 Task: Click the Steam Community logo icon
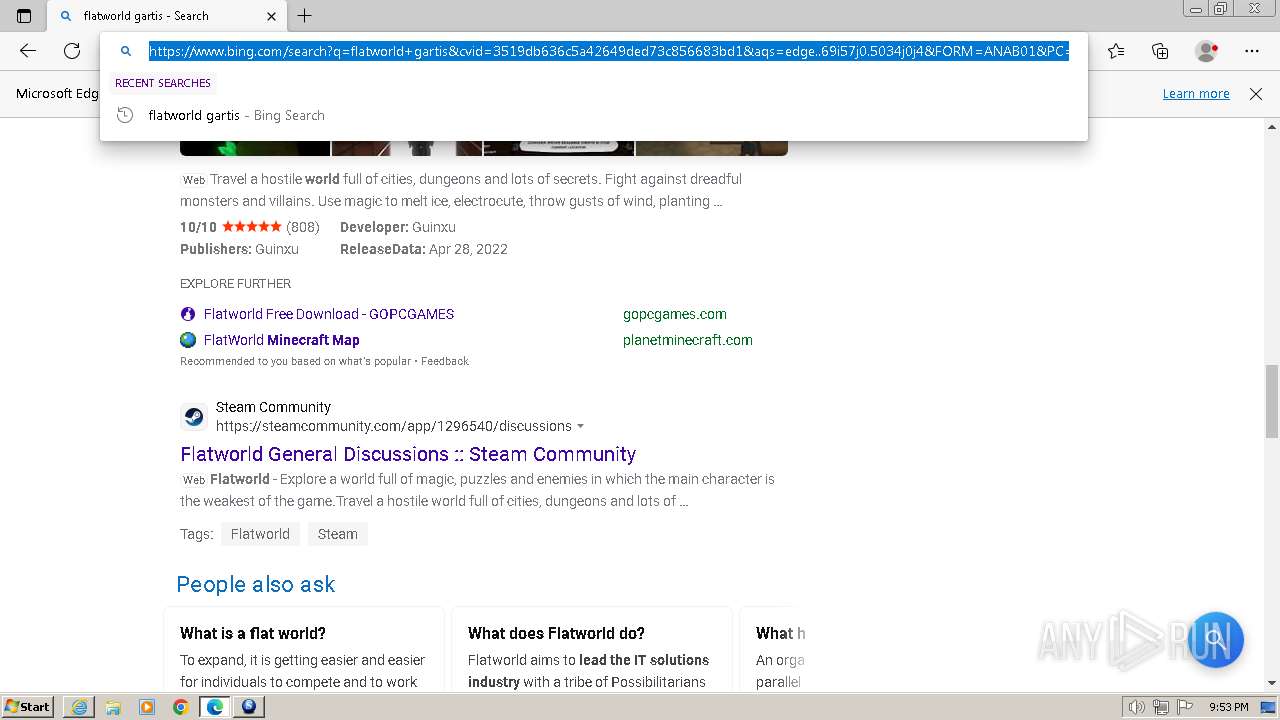194,416
